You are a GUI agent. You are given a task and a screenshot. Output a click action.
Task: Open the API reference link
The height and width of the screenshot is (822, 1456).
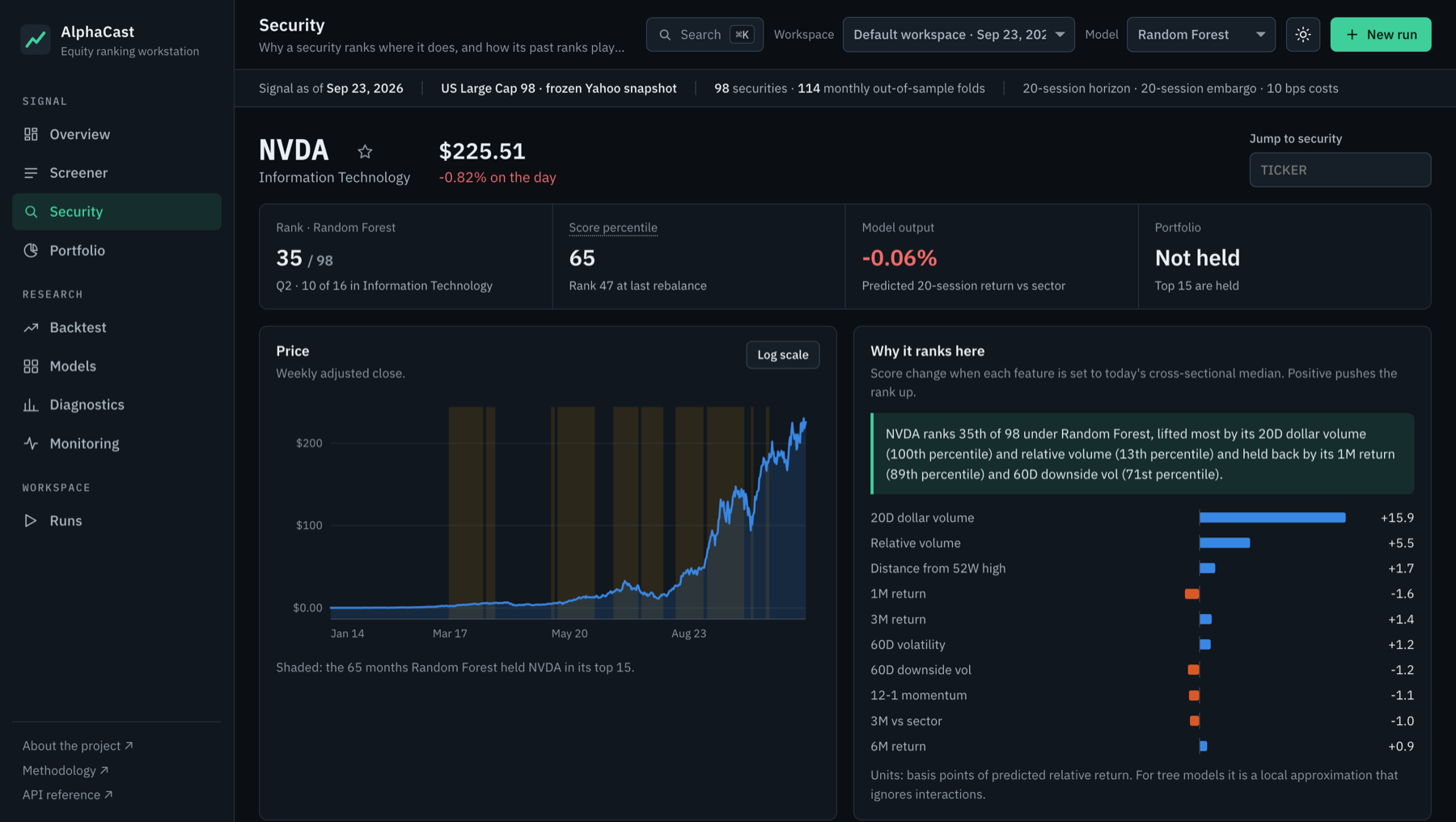68,794
